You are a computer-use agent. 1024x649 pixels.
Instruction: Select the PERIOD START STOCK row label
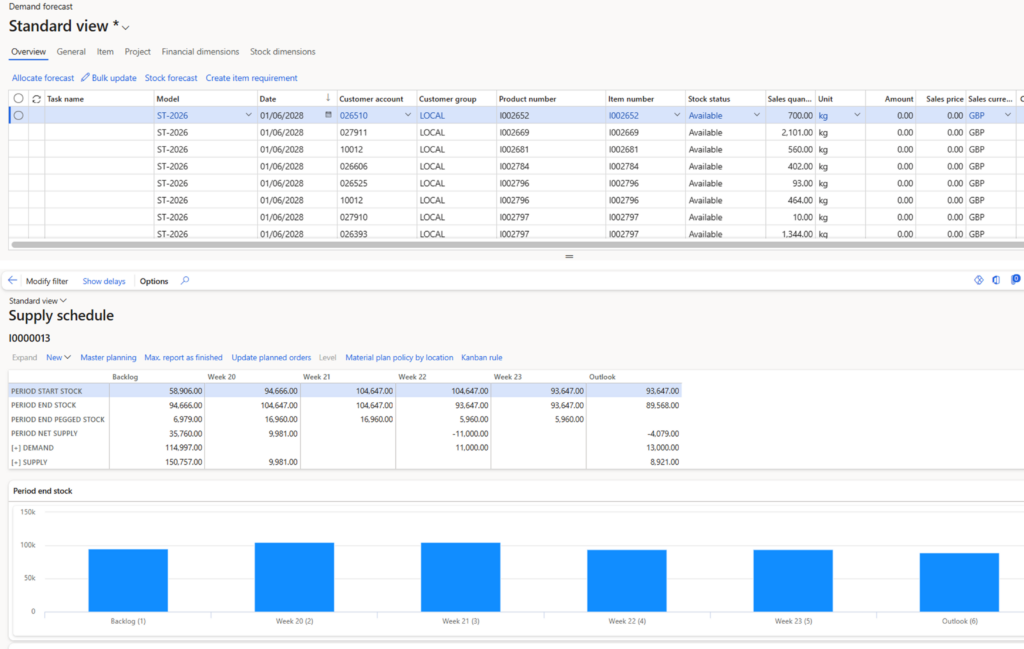(46, 391)
